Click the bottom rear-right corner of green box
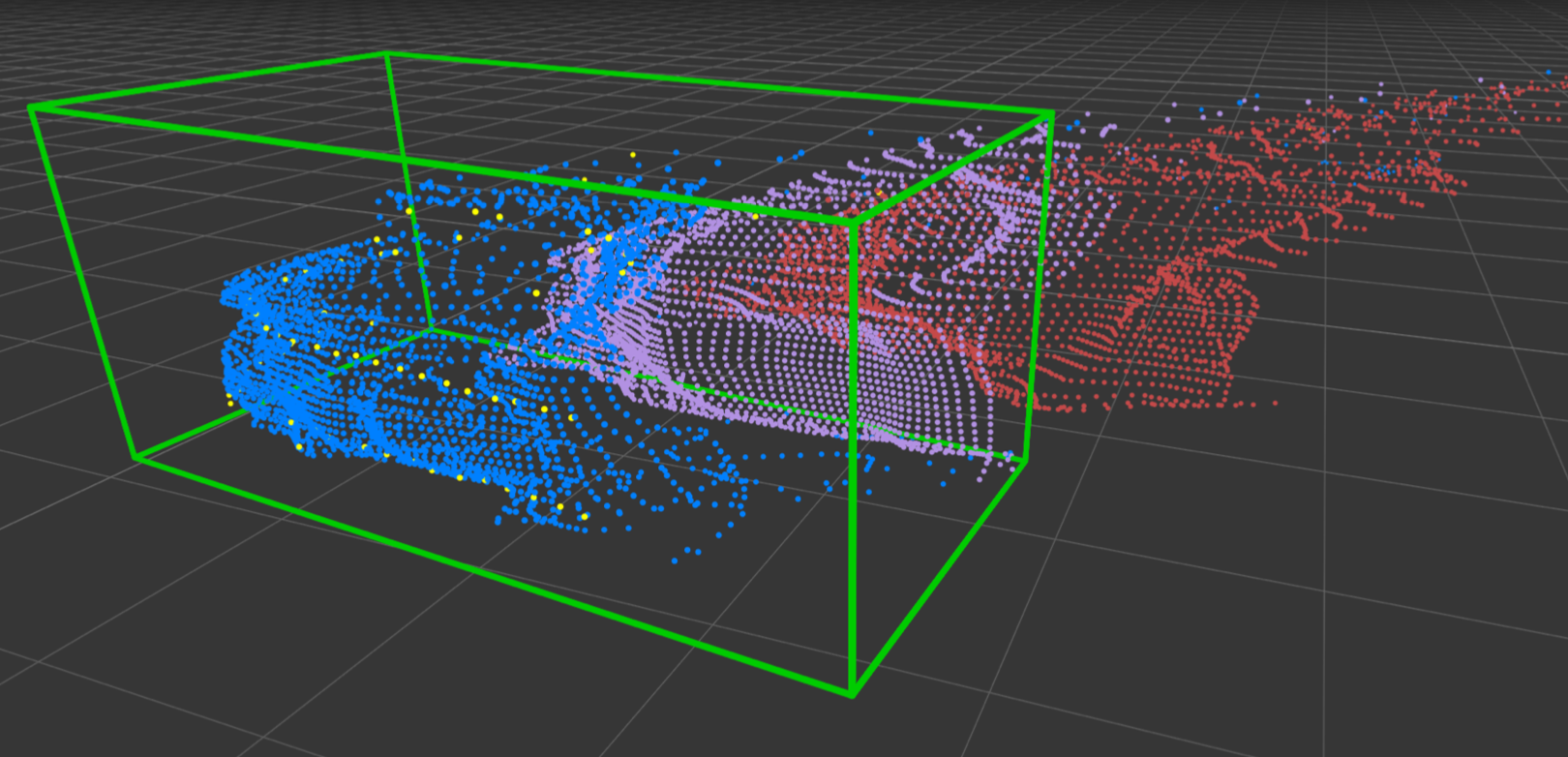Screen dimensions: 1568x757 pos(1026,461)
